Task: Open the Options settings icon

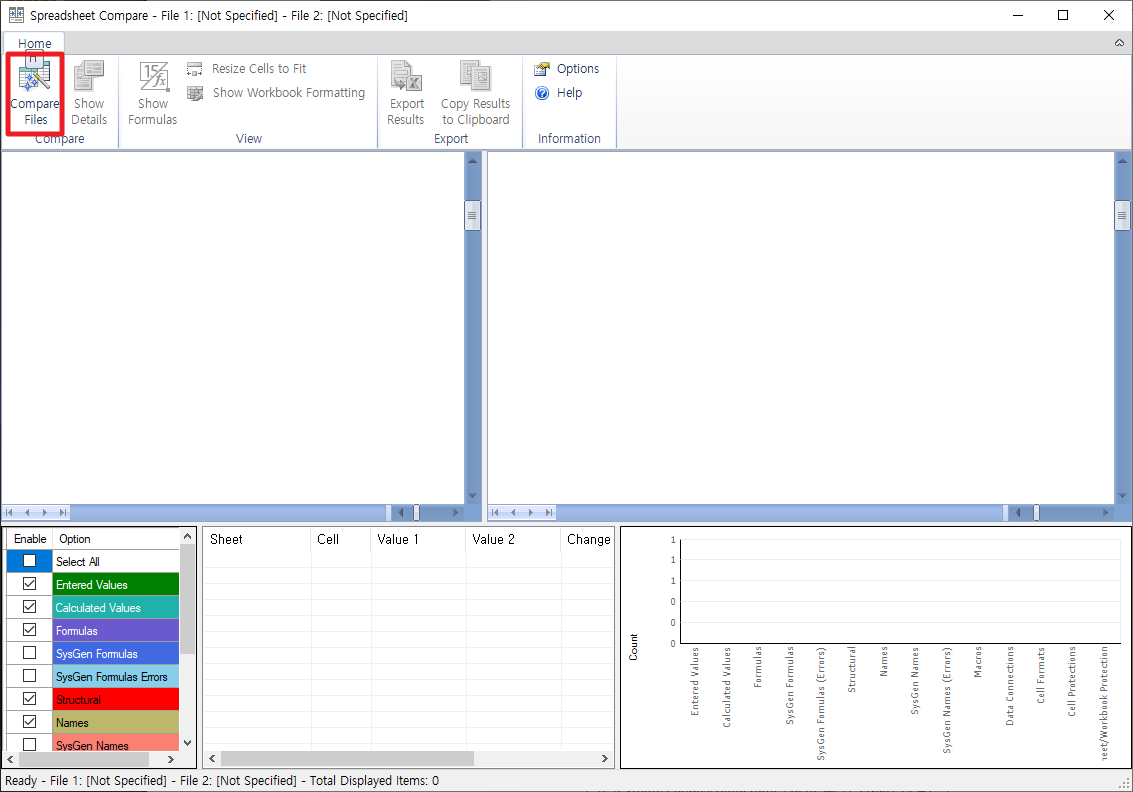Action: click(x=542, y=69)
